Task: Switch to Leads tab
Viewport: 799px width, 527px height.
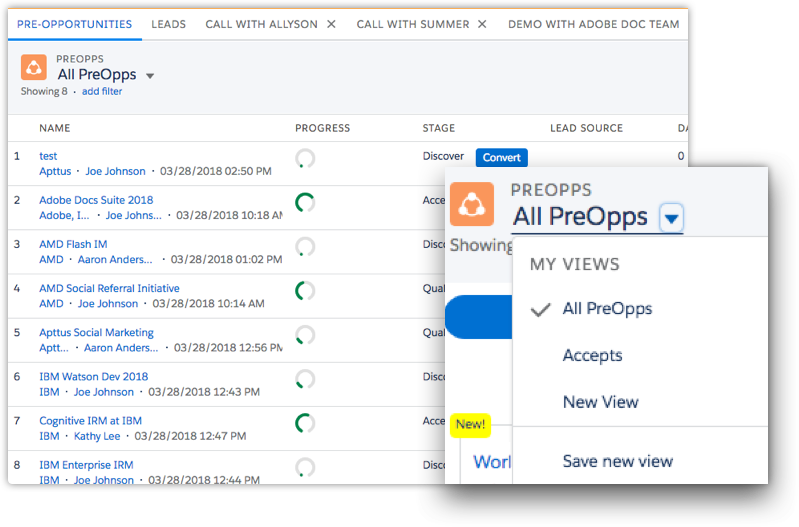Action: 169,24
